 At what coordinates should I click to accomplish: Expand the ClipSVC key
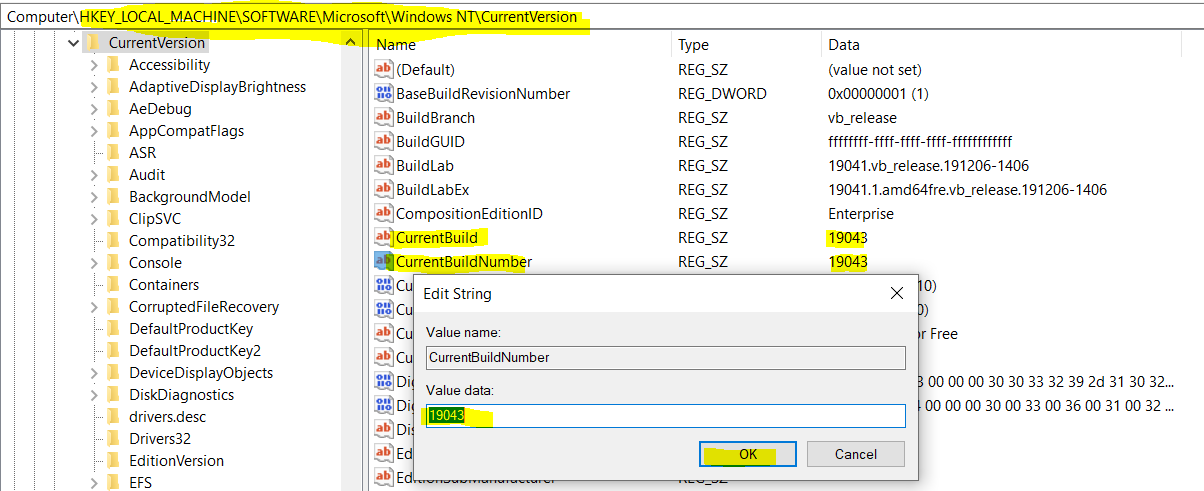[x=94, y=219]
